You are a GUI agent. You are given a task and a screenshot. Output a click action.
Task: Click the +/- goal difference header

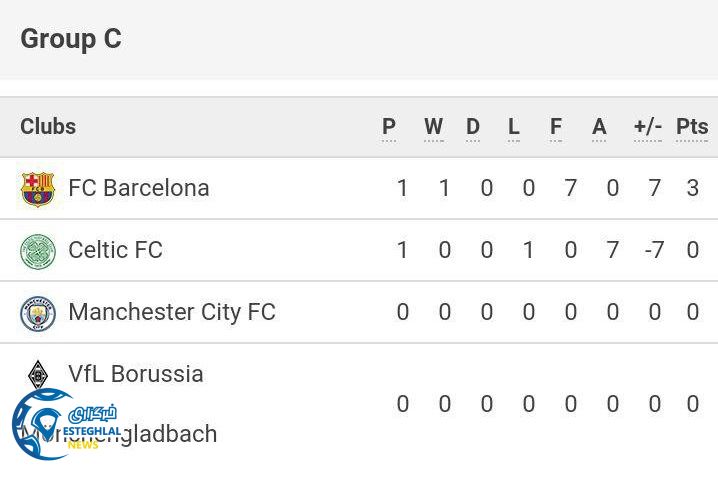(x=648, y=127)
